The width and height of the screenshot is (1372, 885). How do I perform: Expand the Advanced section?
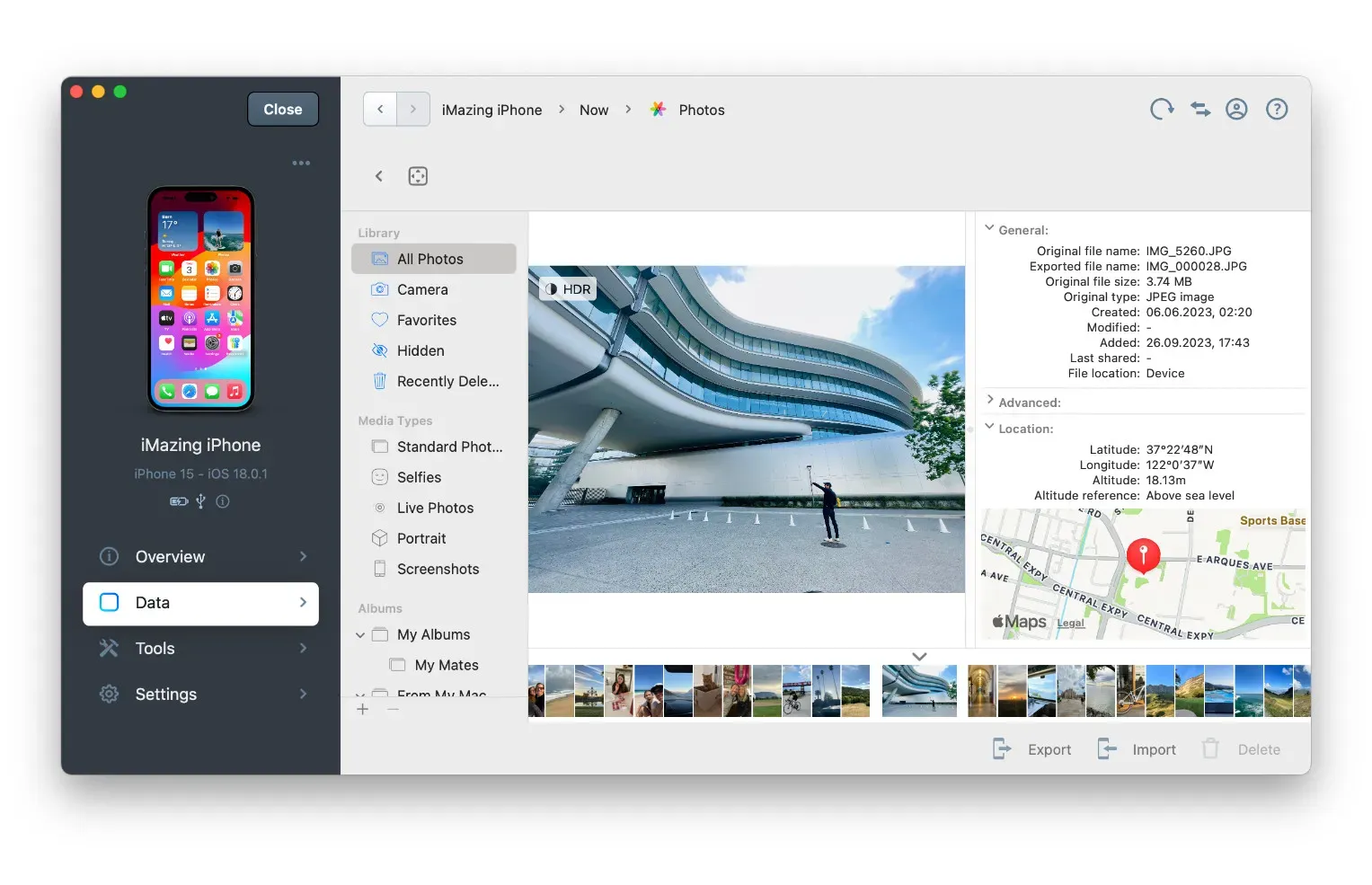pos(990,401)
